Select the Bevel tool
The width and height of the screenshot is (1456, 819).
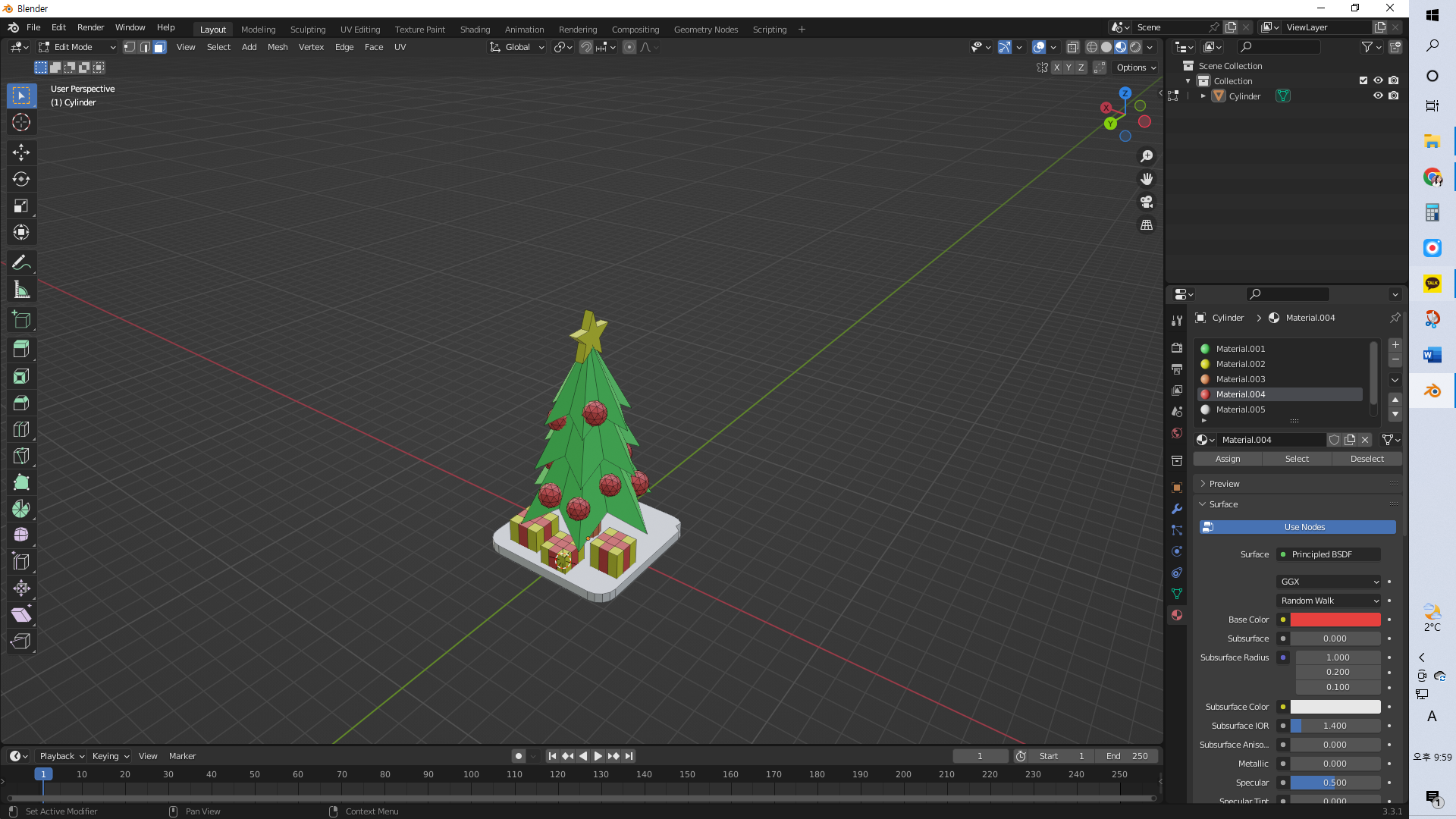21,403
